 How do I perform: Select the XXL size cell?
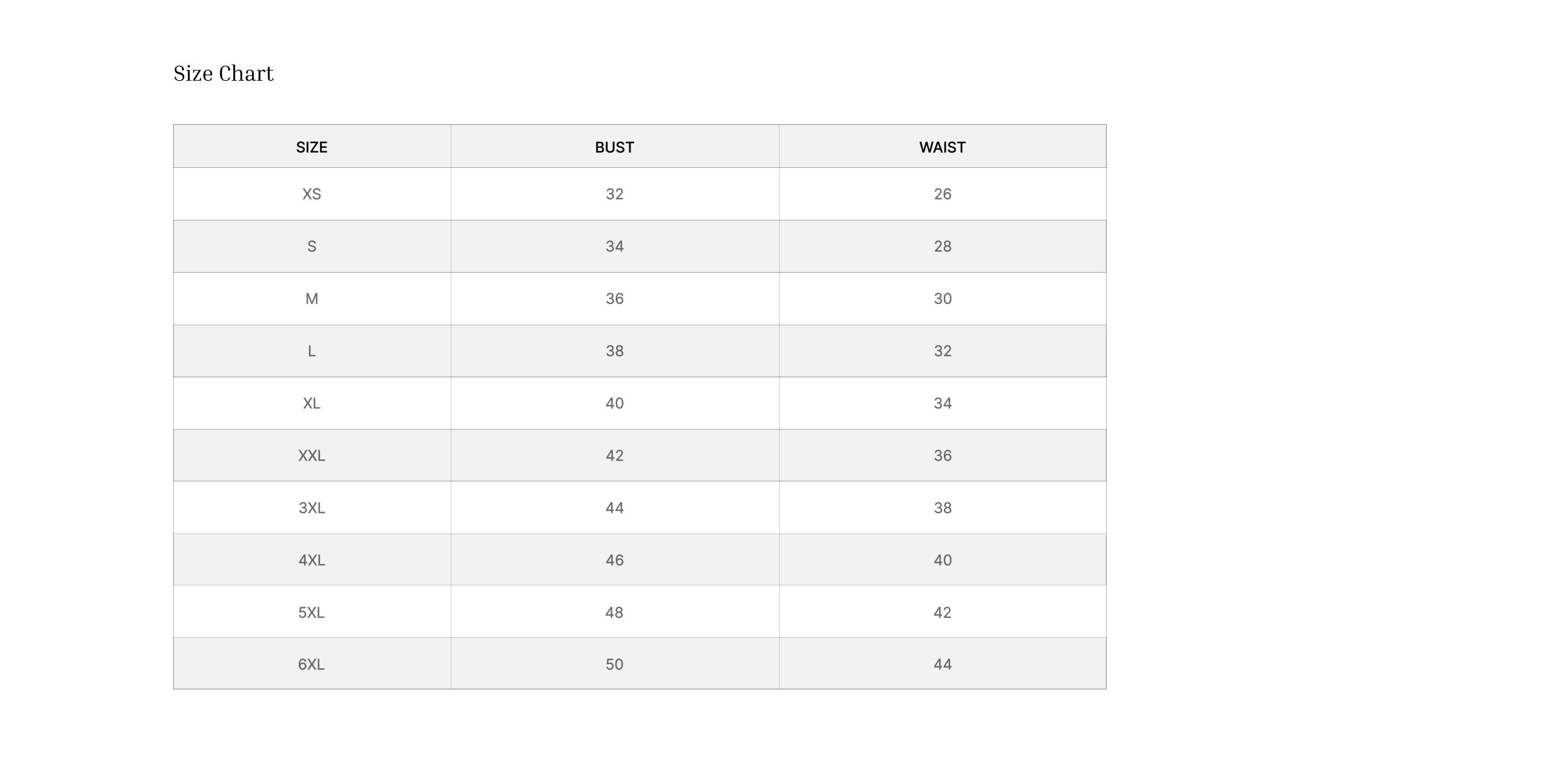click(x=312, y=455)
